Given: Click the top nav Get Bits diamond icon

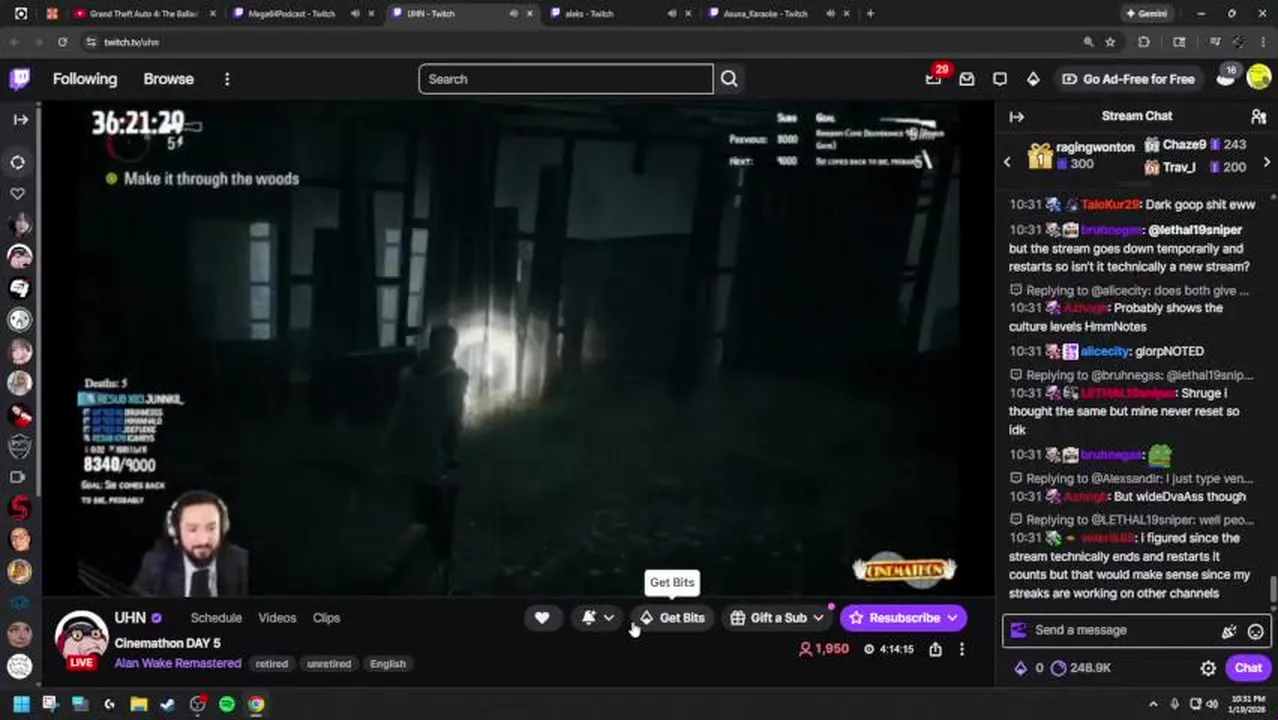Looking at the screenshot, I should [1033, 79].
